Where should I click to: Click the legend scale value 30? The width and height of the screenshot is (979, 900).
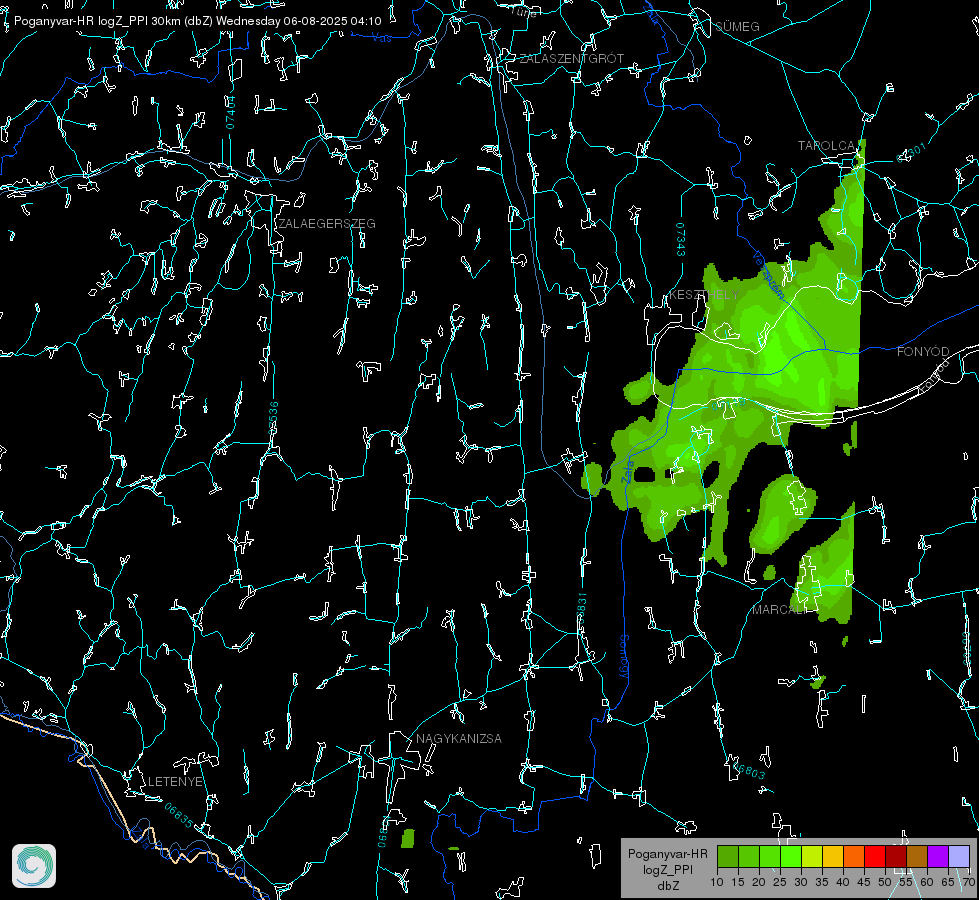coord(801,882)
